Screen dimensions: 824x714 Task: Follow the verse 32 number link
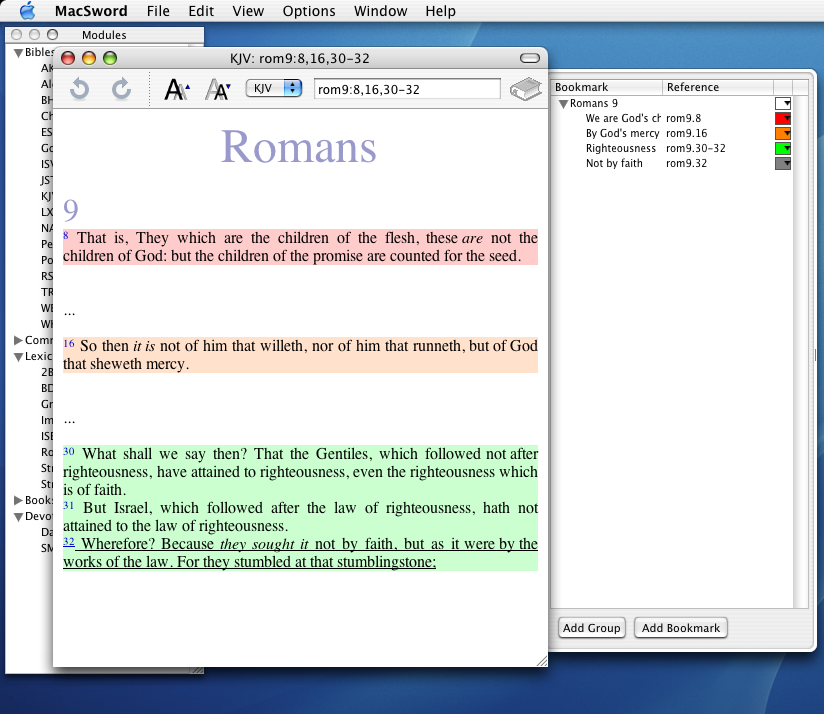69,541
